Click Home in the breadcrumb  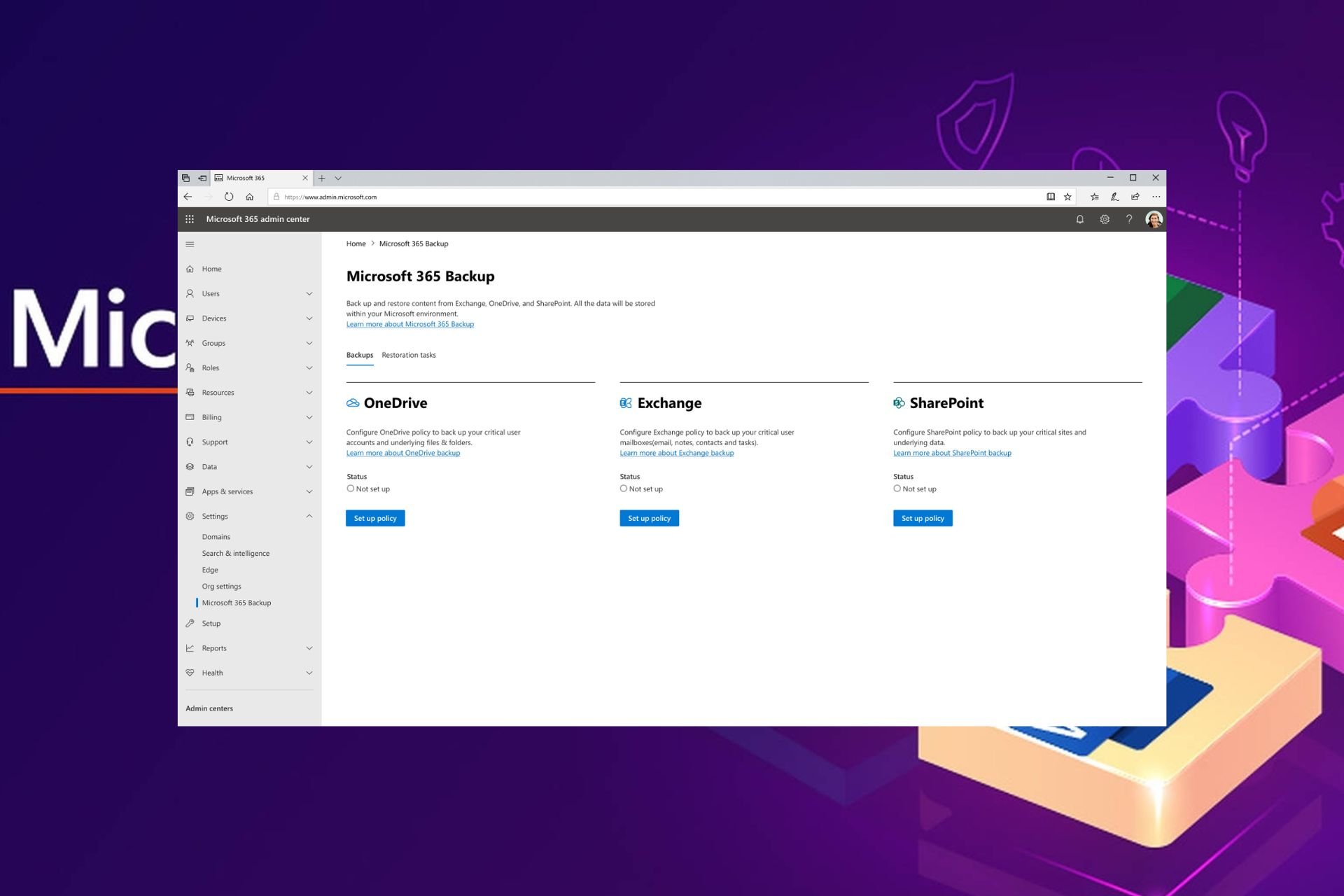click(356, 244)
